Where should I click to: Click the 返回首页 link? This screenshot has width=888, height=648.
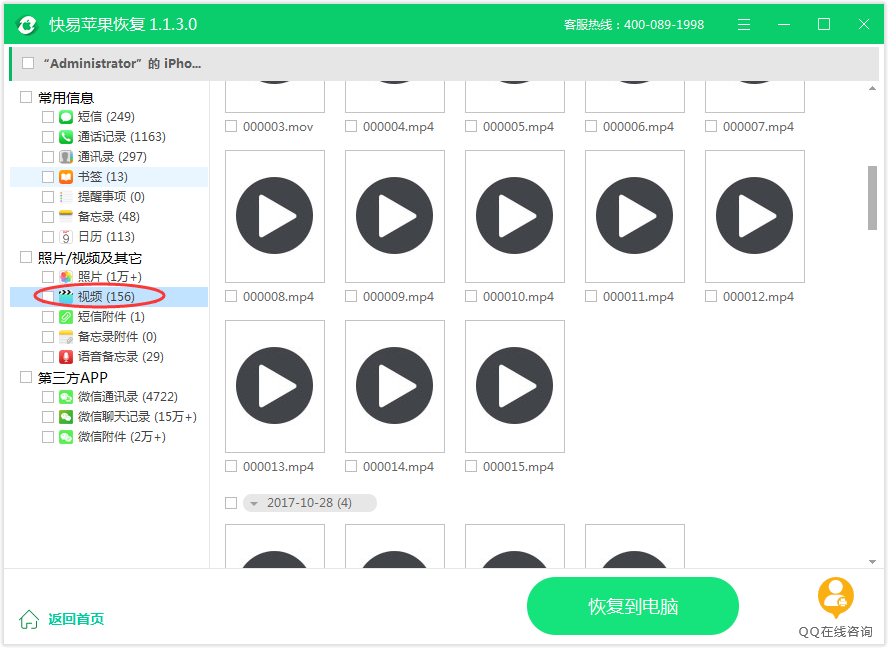(75, 619)
